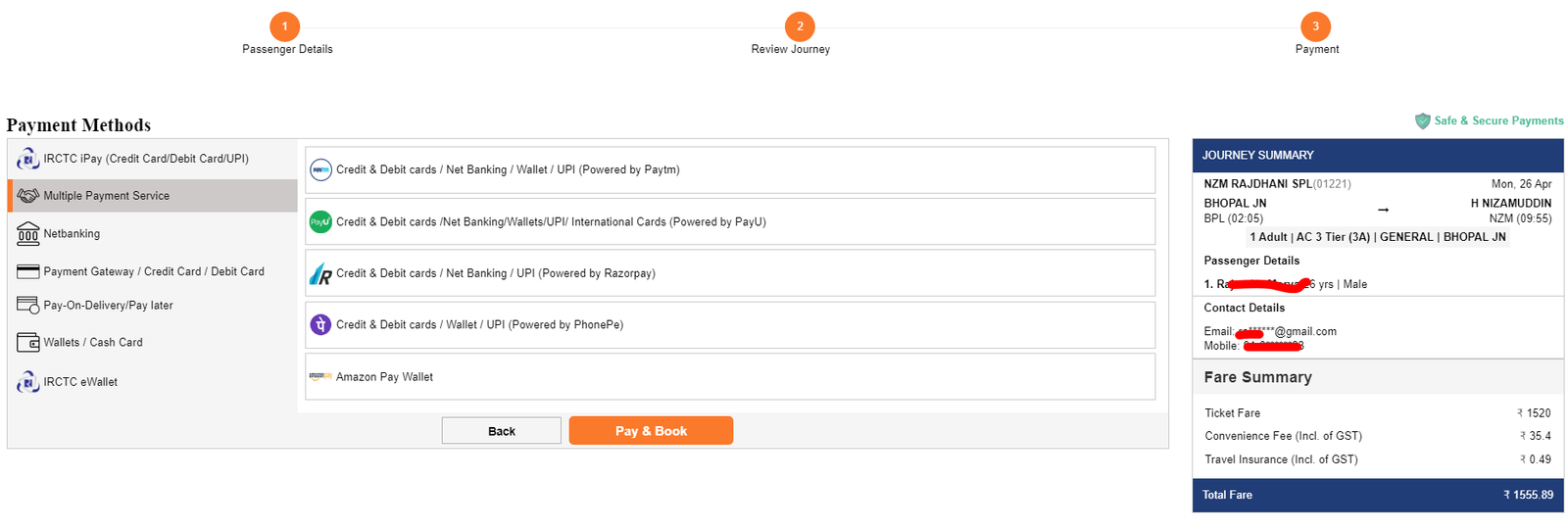Viewport: 1568px width, 528px height.
Task: Click the Multiple Payment Service handshake icon
Action: 27,196
